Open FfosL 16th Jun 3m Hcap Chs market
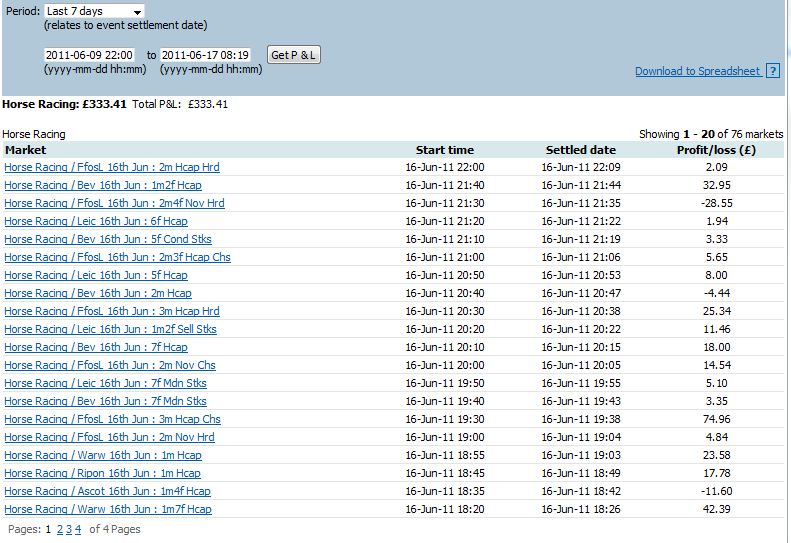The height and width of the screenshot is (543, 791). pos(112,419)
